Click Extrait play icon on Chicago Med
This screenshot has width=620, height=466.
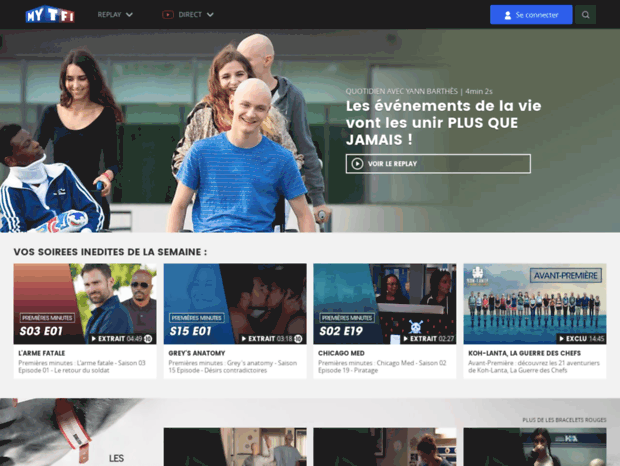tap(405, 339)
